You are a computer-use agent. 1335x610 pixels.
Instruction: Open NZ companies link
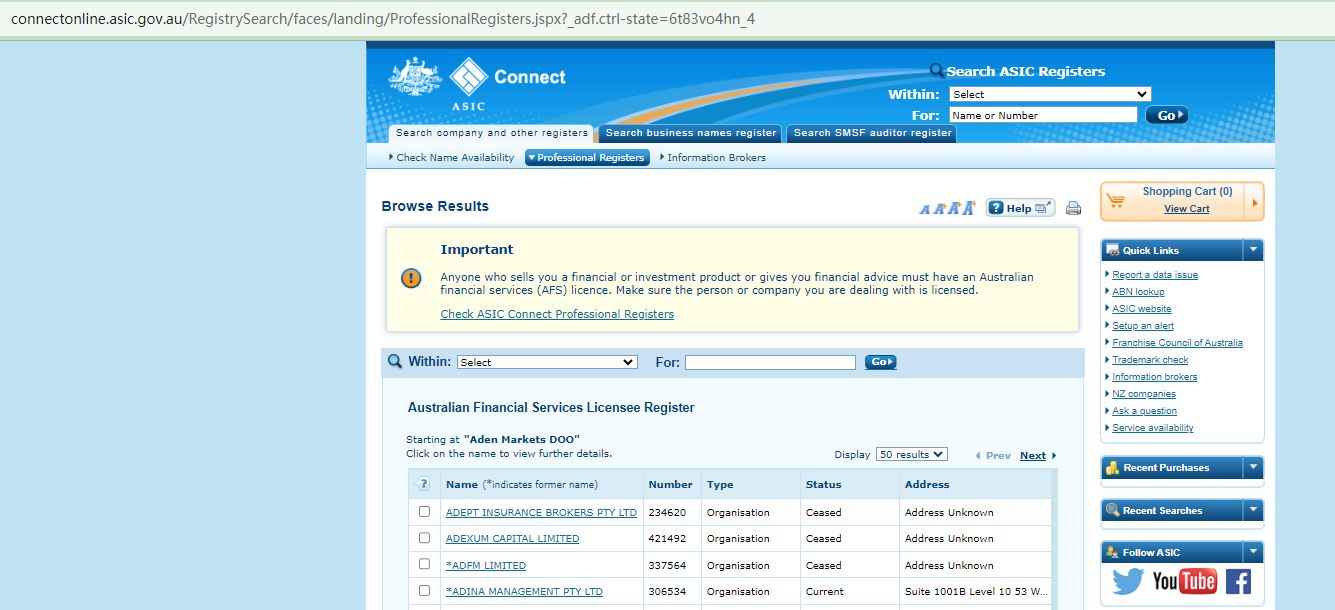[1144, 394]
